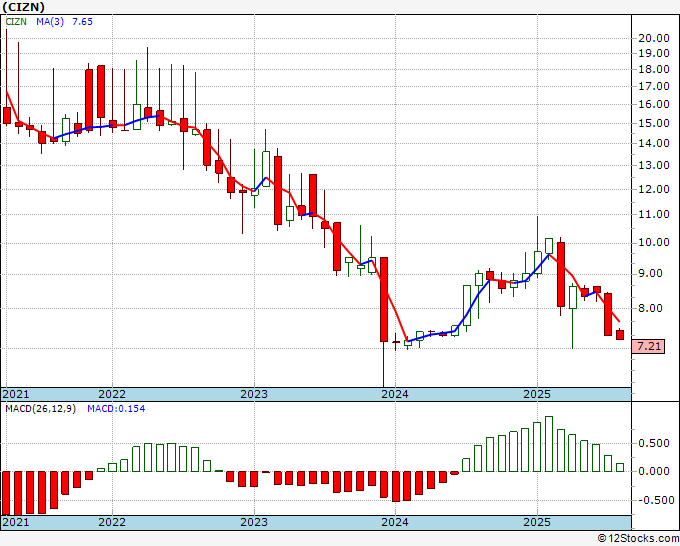This screenshot has height=546, width=680.
Task: Click the 13.00 price axis label
Action: [654, 165]
